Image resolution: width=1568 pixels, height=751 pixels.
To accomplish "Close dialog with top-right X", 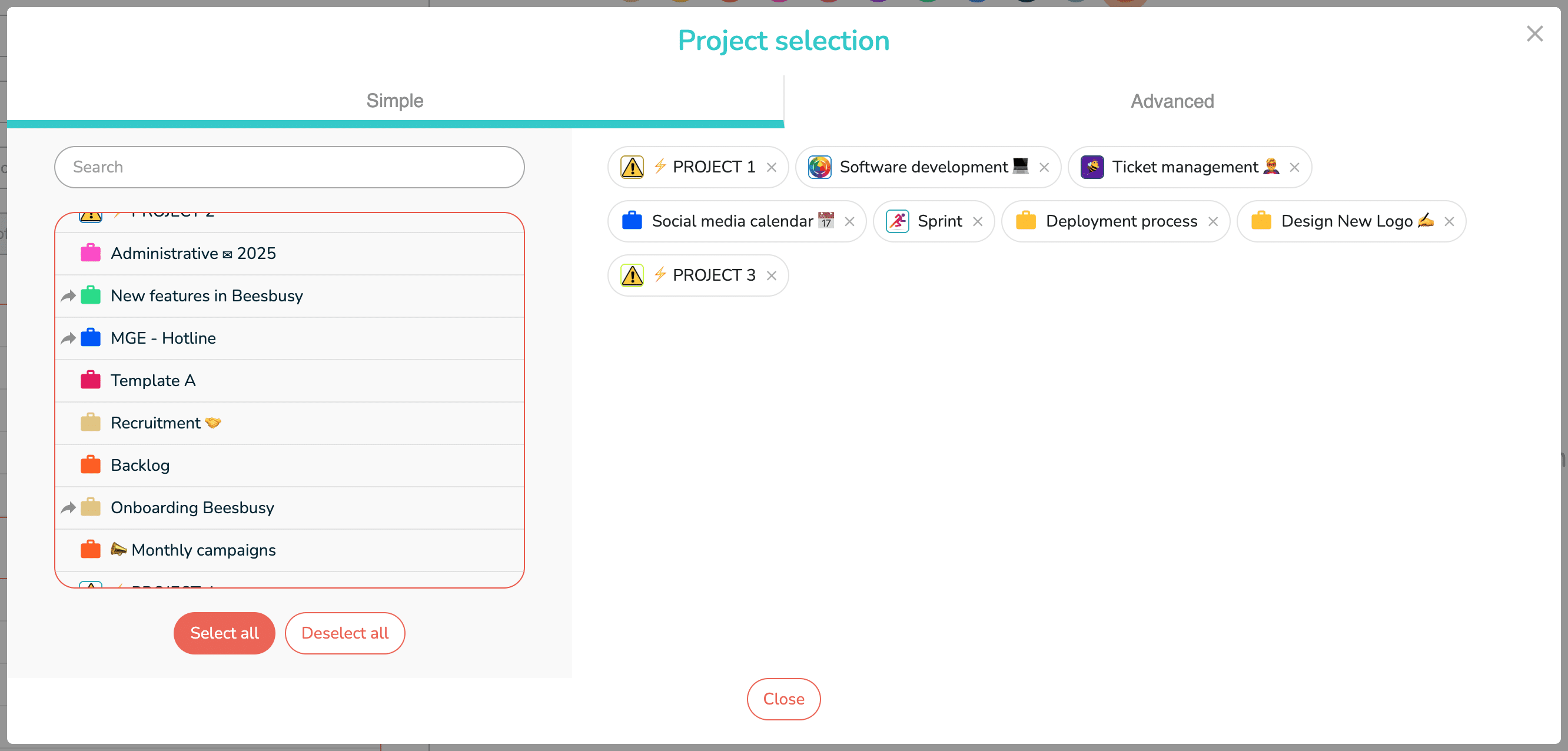I will [x=1534, y=34].
